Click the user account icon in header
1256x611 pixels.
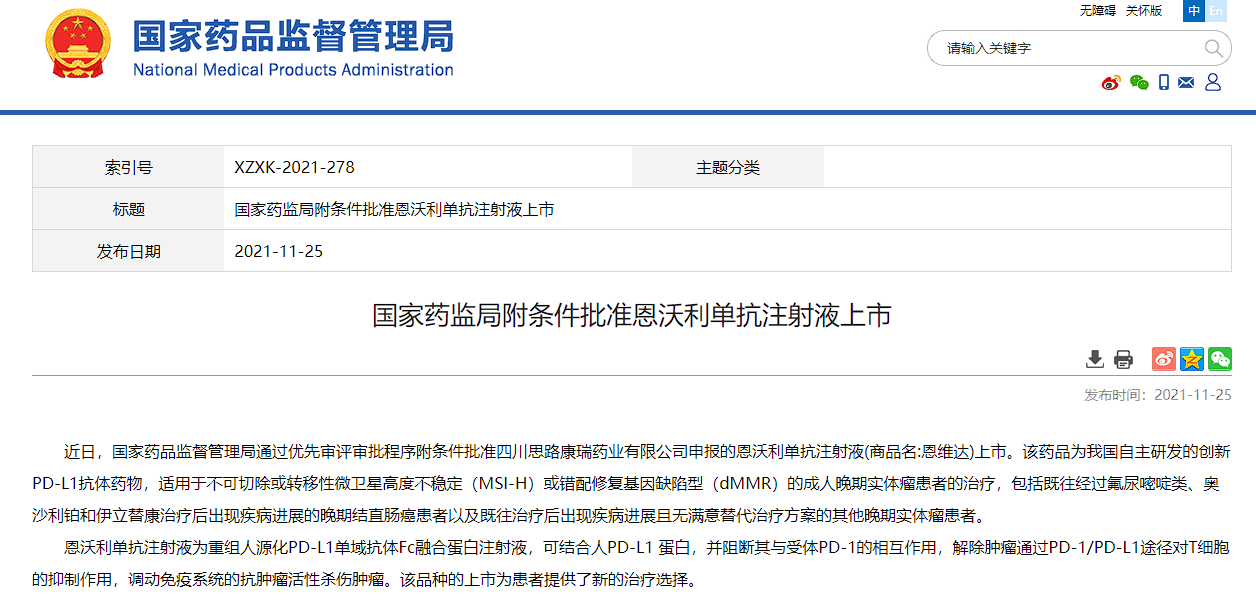pyautogui.click(x=1213, y=82)
